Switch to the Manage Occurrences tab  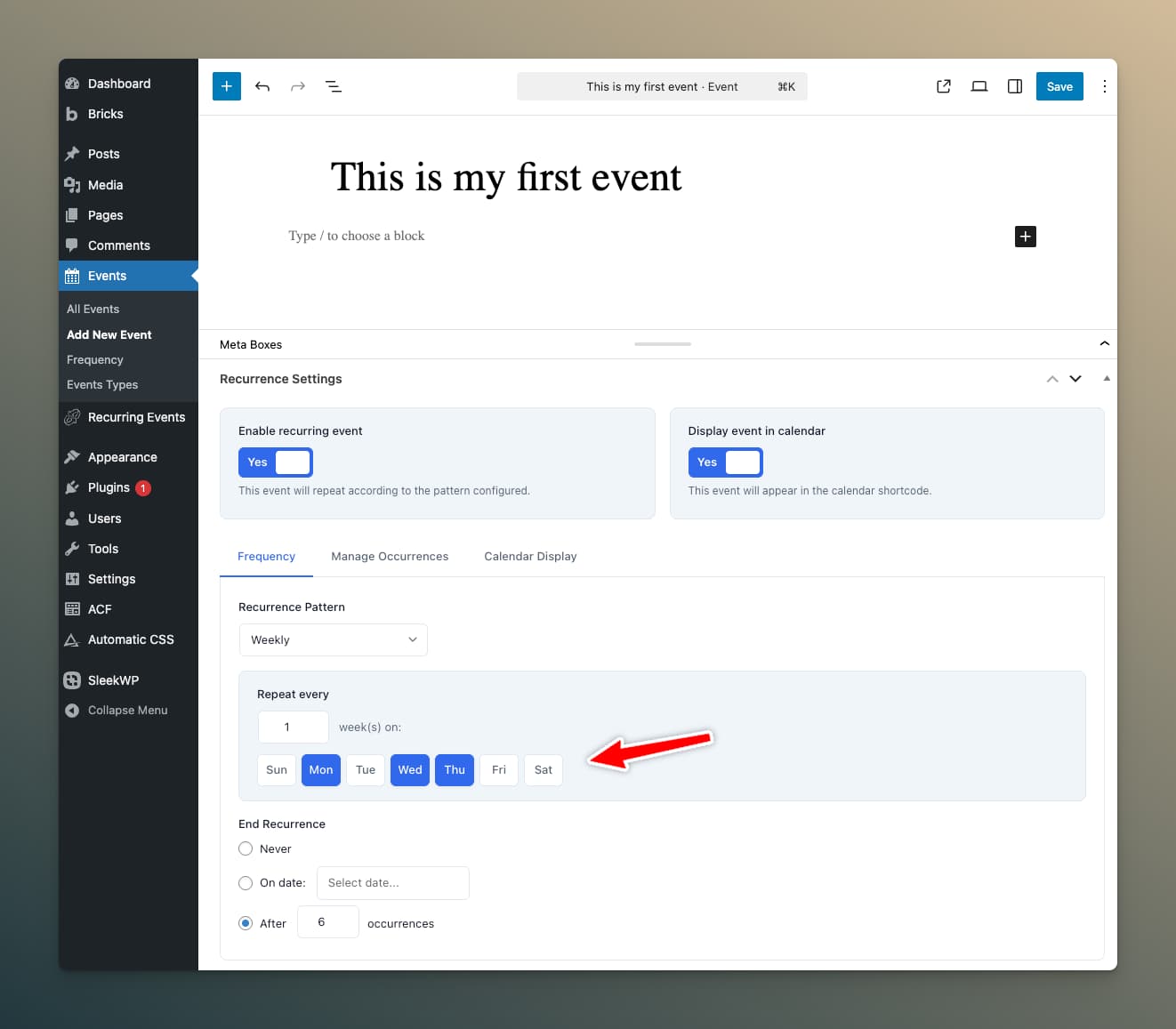pyautogui.click(x=390, y=557)
